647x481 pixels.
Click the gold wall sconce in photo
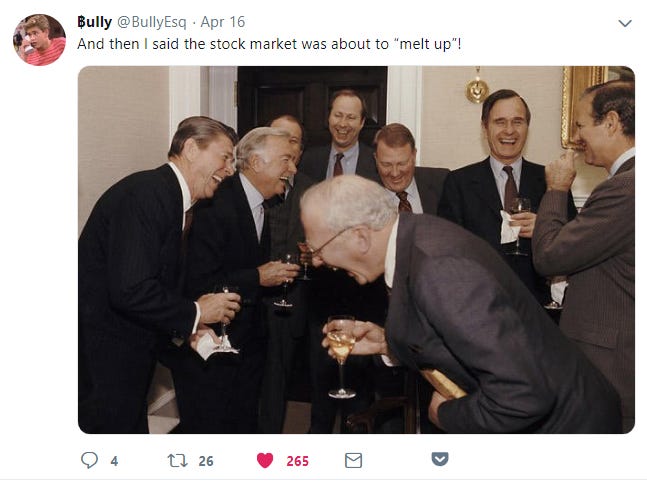[x=477, y=87]
